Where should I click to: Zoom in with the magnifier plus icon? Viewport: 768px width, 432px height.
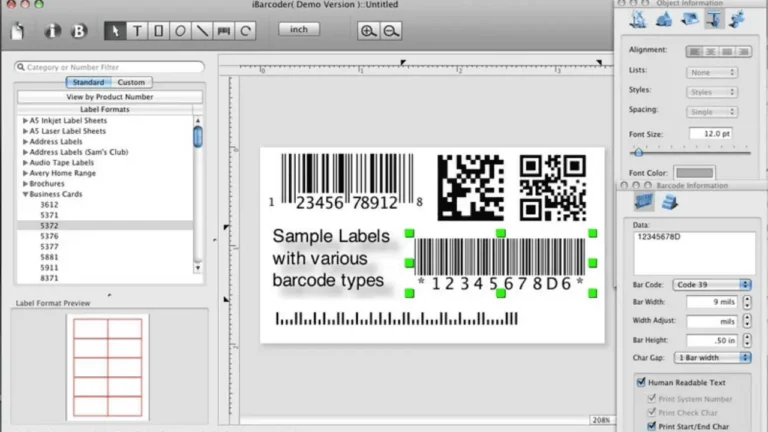pyautogui.click(x=368, y=31)
